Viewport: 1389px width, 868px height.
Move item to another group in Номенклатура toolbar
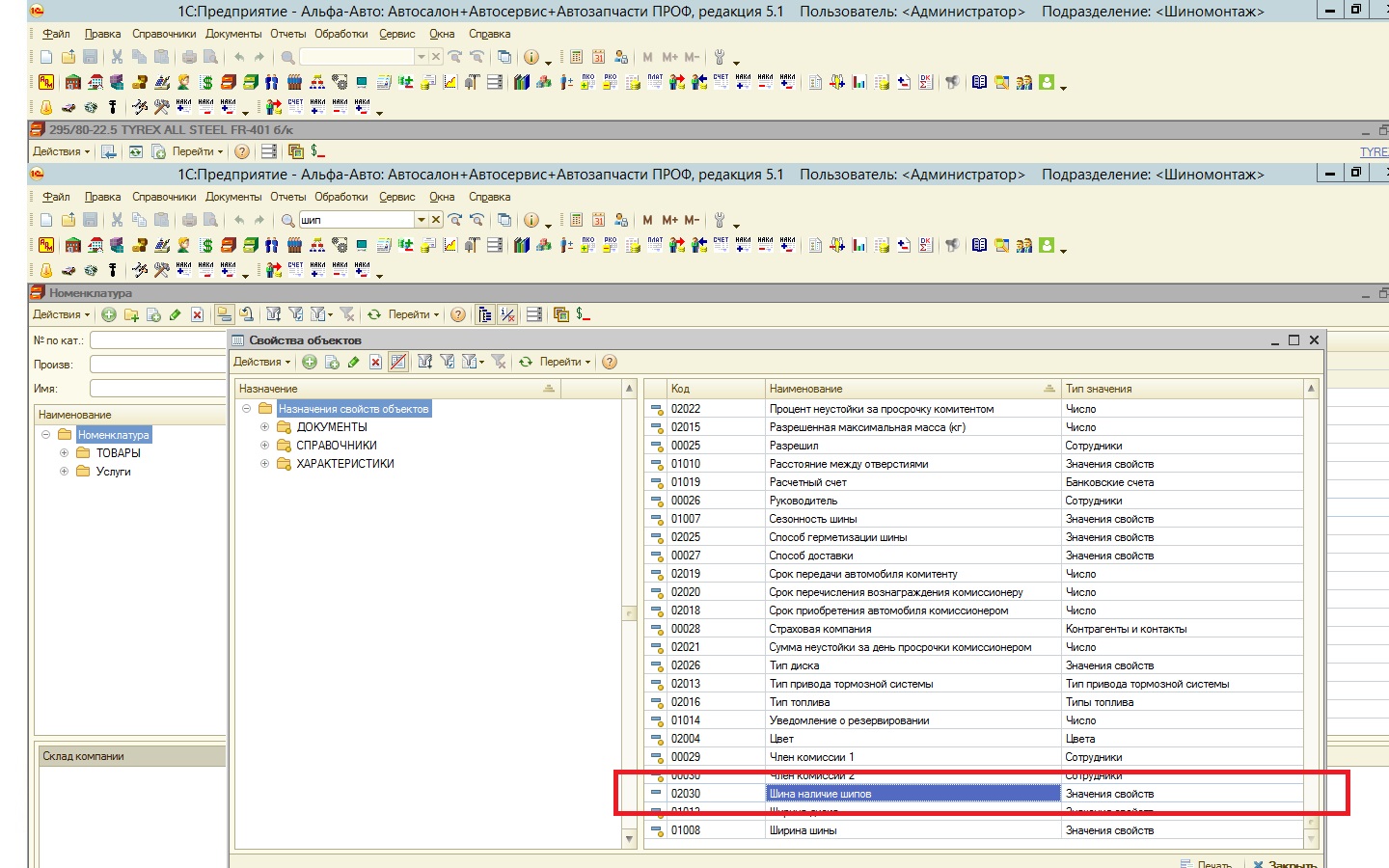tap(246, 314)
